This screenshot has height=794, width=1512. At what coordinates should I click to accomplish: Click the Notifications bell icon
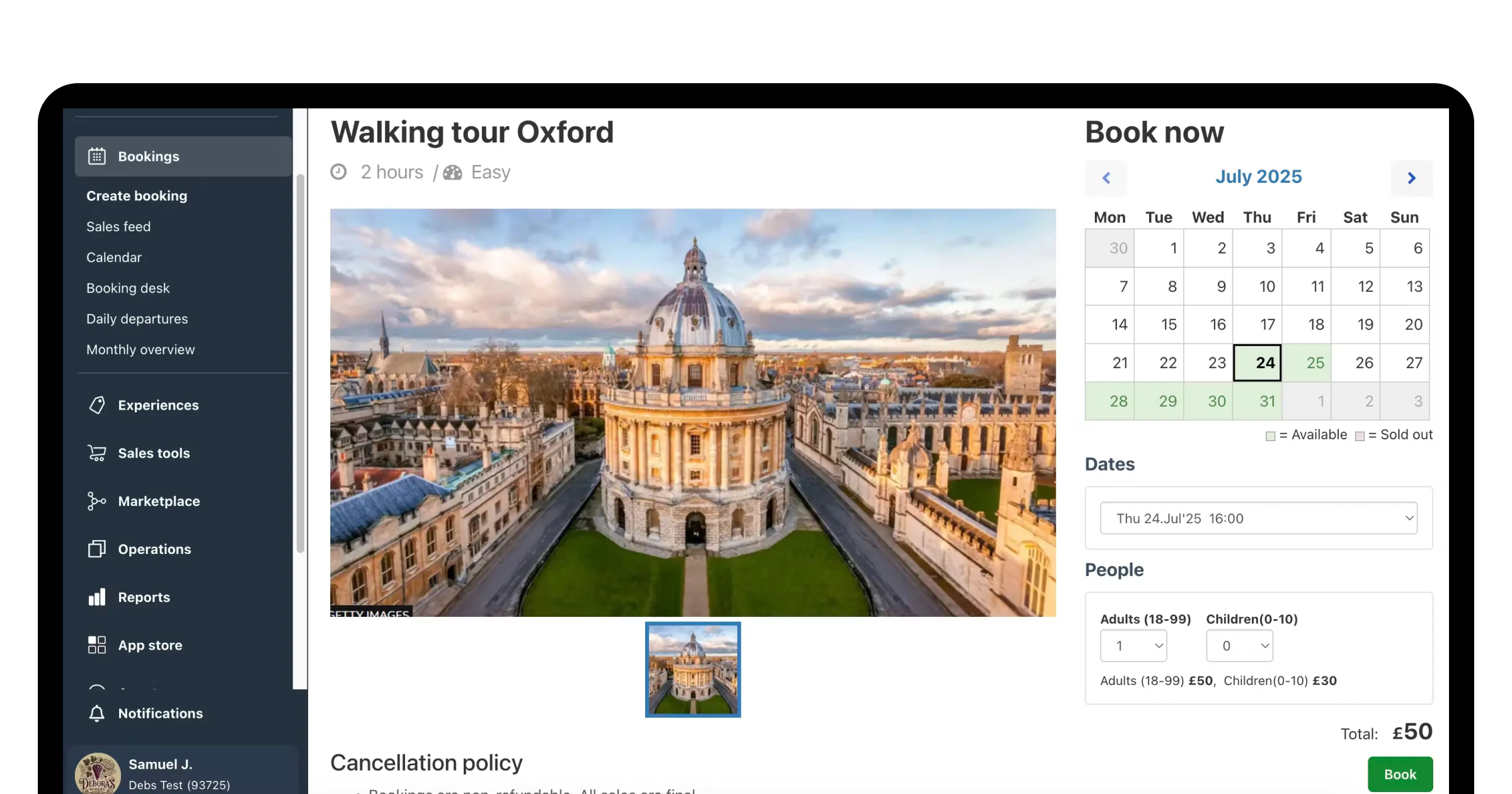pyautogui.click(x=96, y=713)
